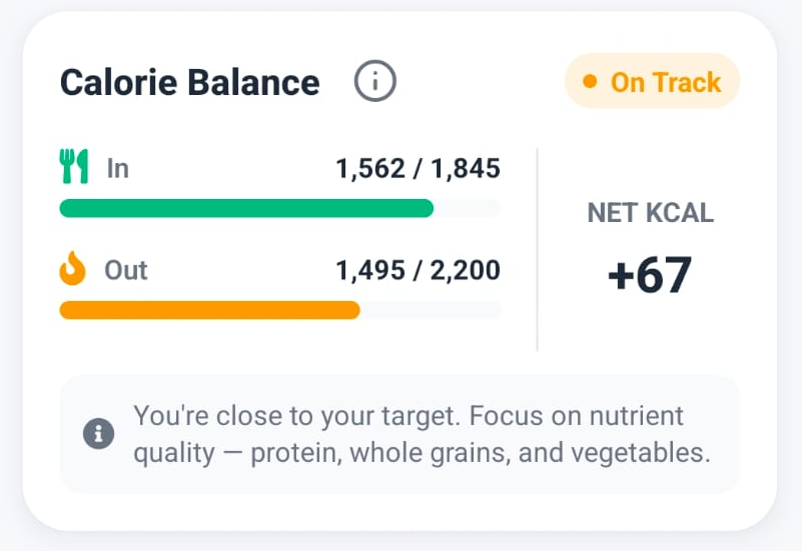
Task: Click the flame icon beside Out
Action: [73, 269]
